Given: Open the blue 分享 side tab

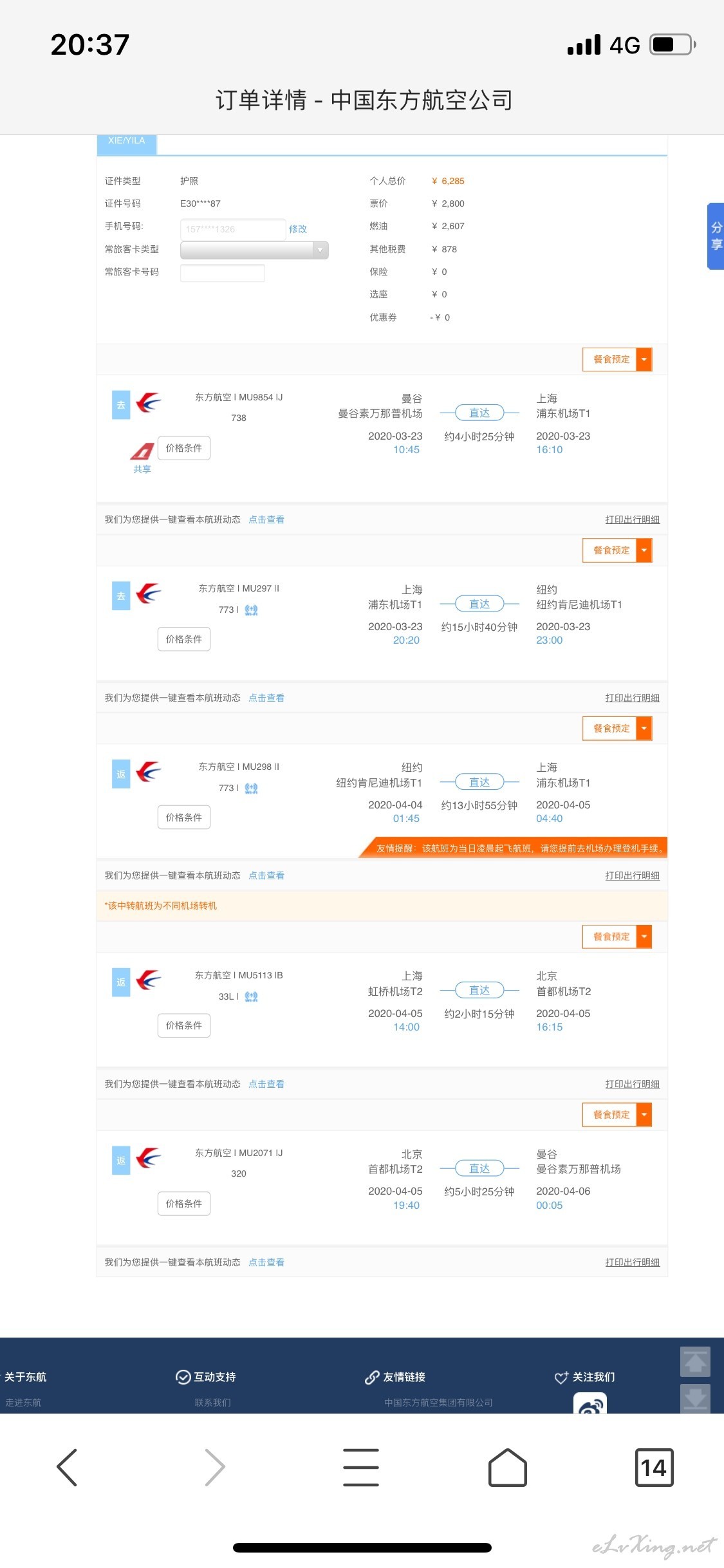Looking at the screenshot, I should (716, 236).
